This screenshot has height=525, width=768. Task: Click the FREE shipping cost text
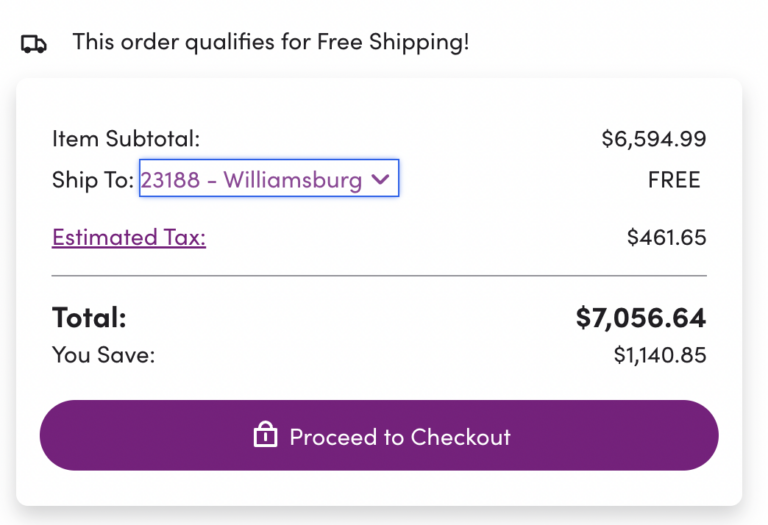click(x=674, y=180)
